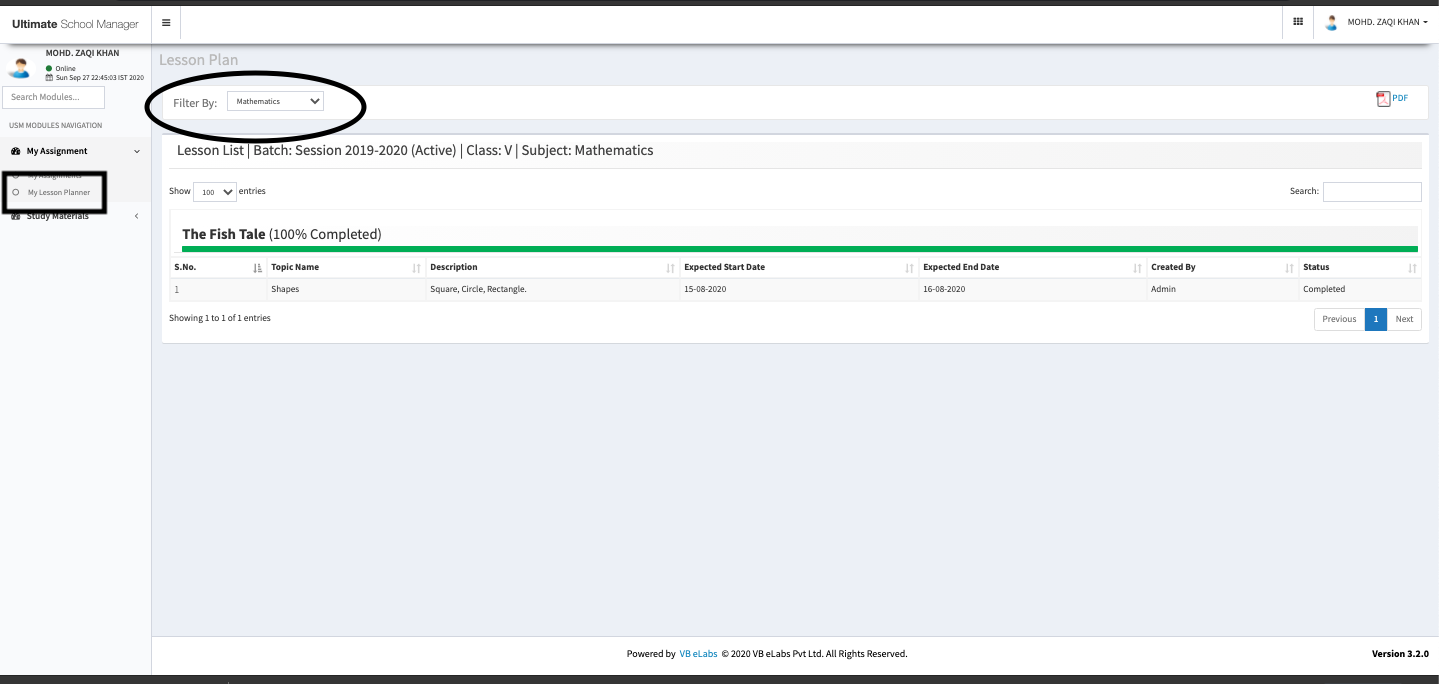
Task: Click the Next pagination button
Action: pos(1404,319)
